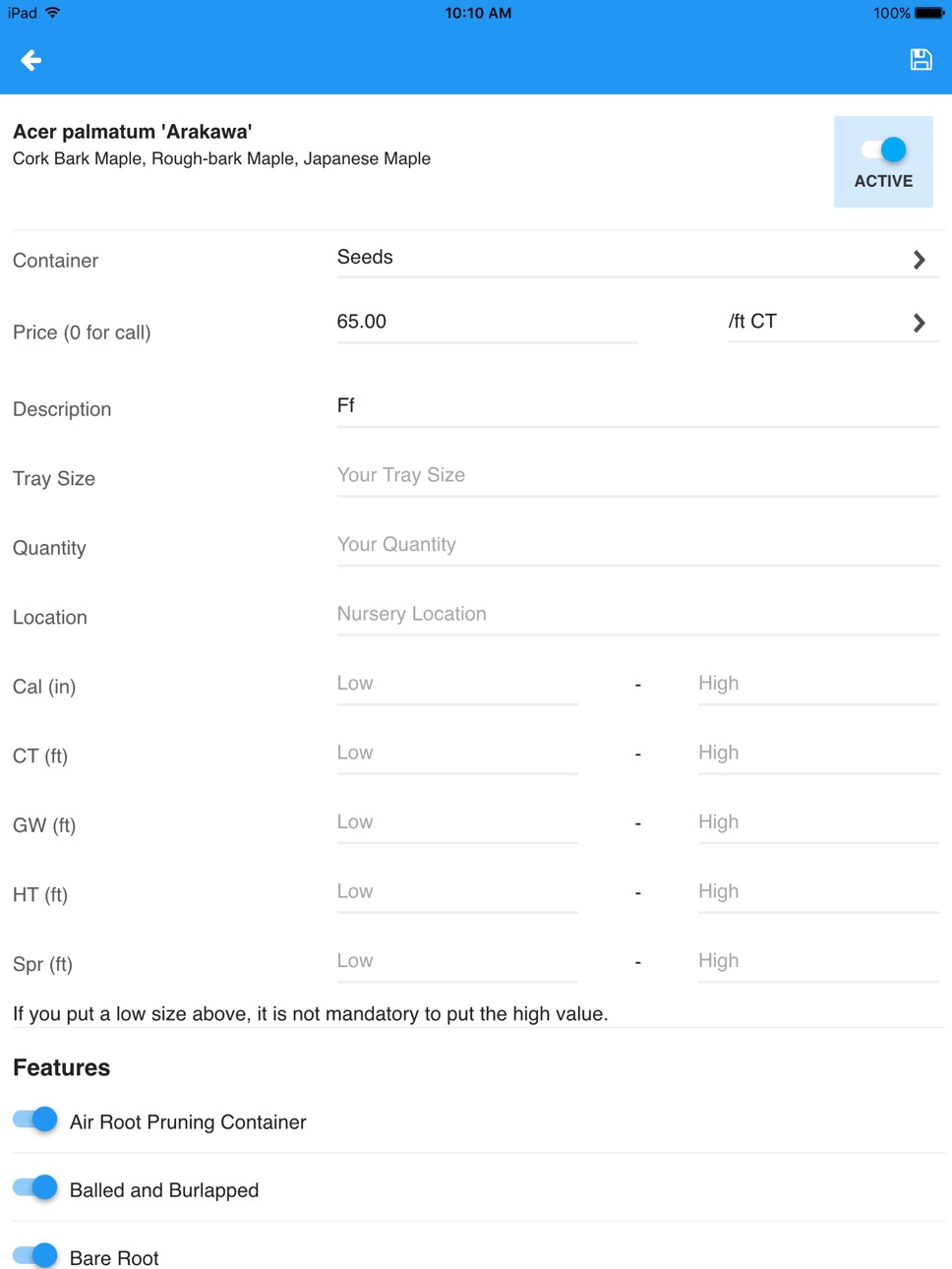Screen dimensions: 952x1269
Task: Switch off the Bare Root feature
Action: tap(35, 1255)
